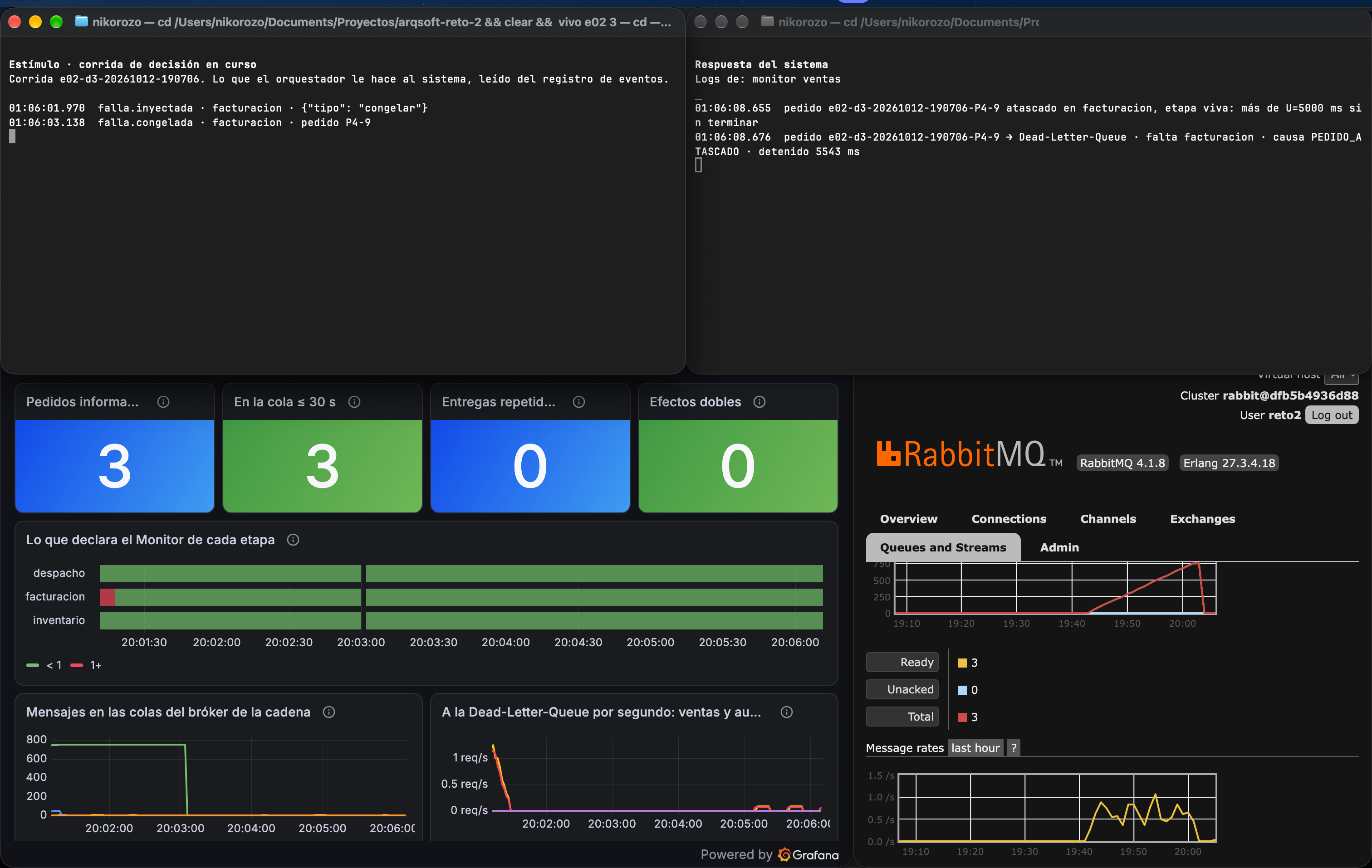The height and width of the screenshot is (868, 1372).
Task: Open info icon on Pedidos informa... panel
Action: click(x=163, y=402)
